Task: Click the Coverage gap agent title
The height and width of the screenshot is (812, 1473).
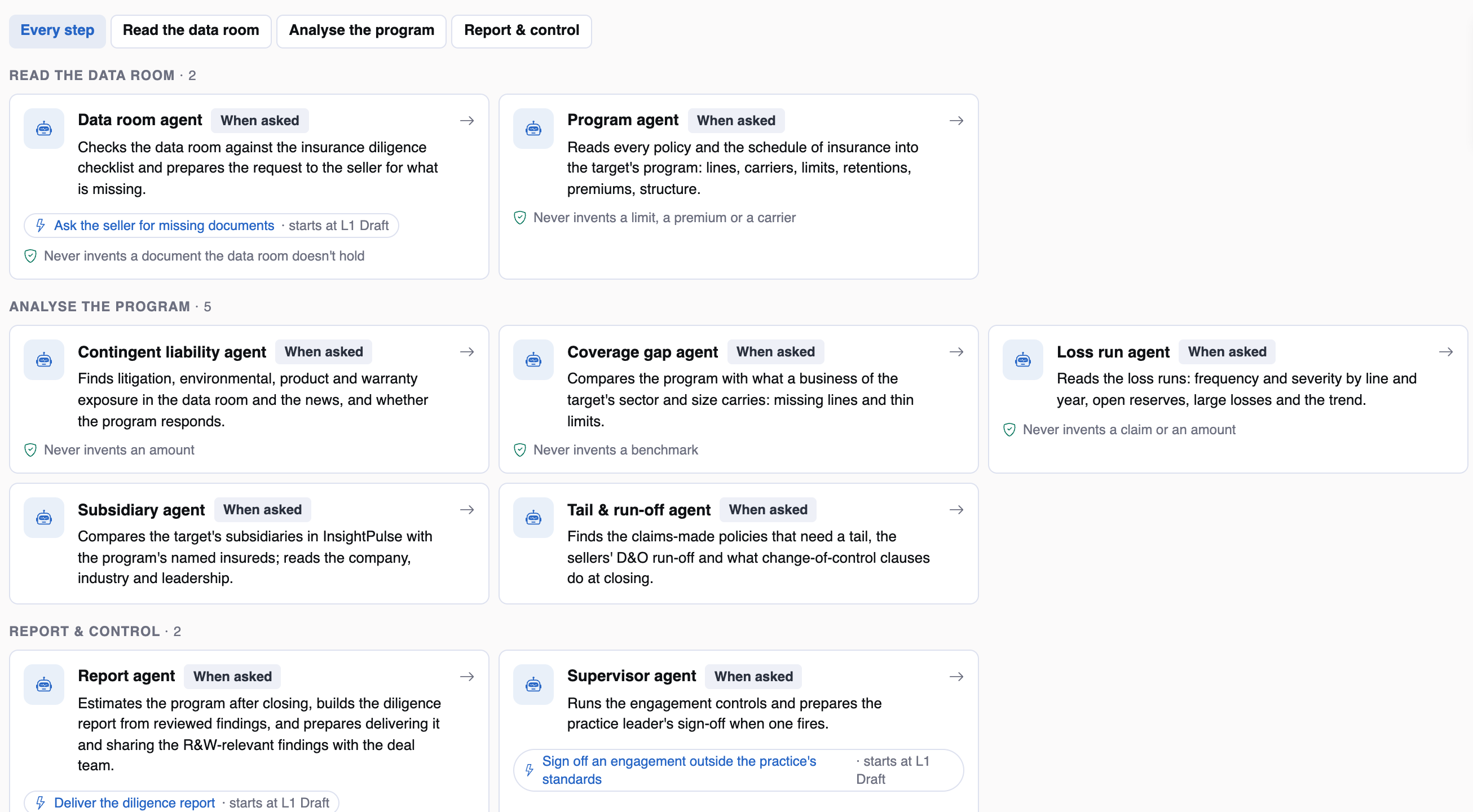Action: point(642,352)
